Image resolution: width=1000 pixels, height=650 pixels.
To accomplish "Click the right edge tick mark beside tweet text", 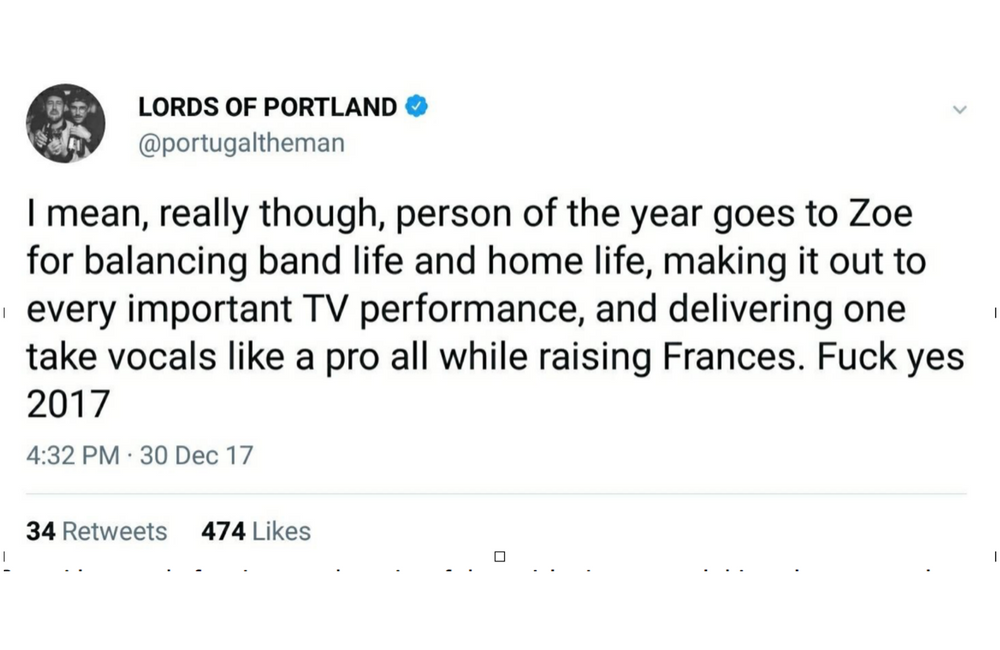I will coord(995,313).
